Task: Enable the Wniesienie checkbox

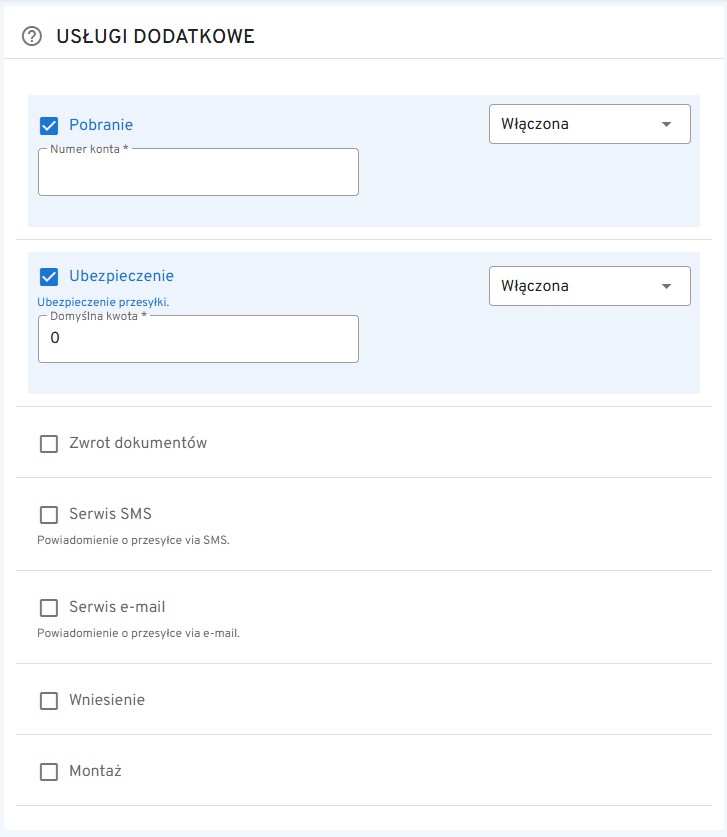Action: 49,701
